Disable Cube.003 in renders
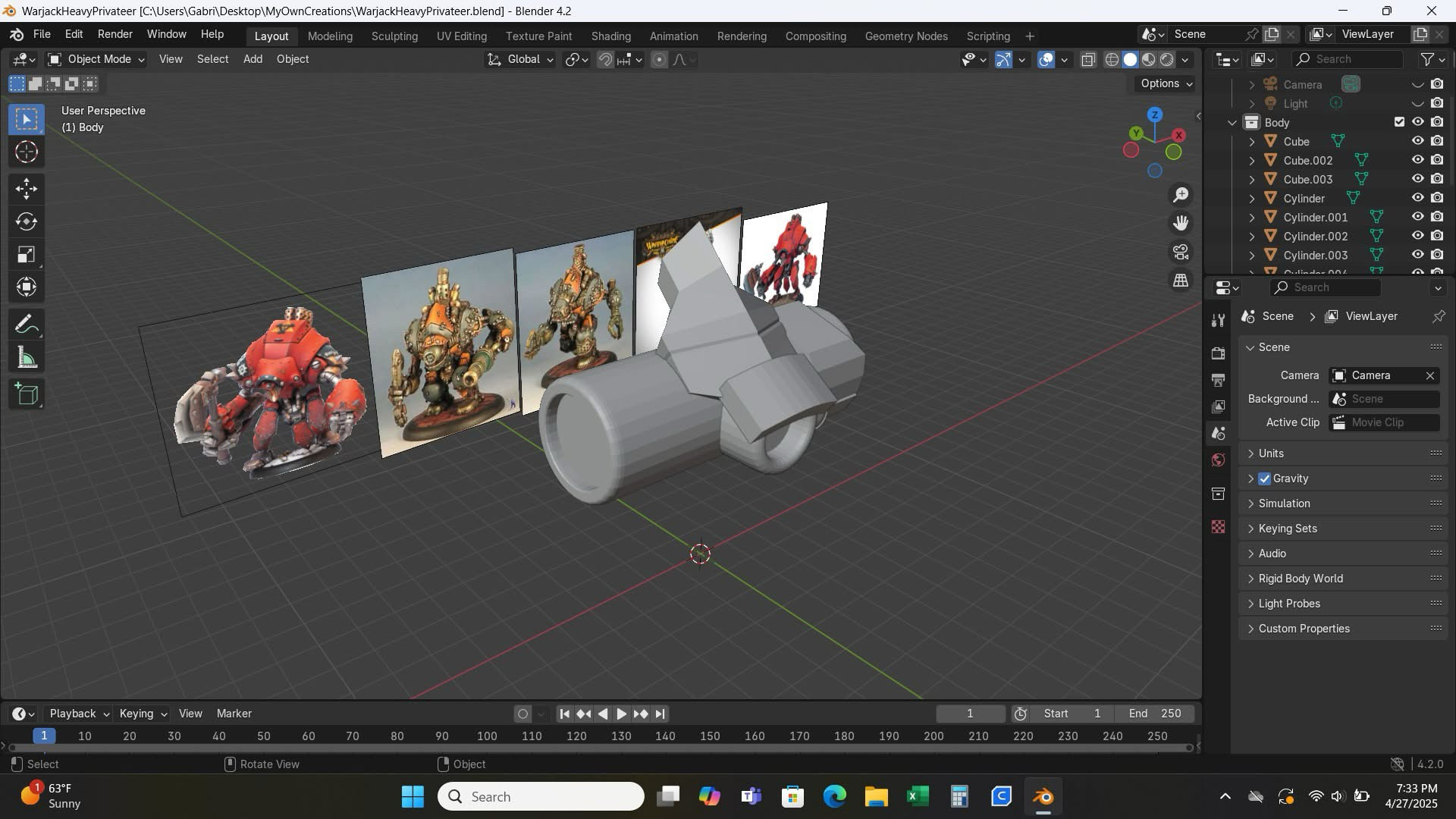 point(1437,179)
